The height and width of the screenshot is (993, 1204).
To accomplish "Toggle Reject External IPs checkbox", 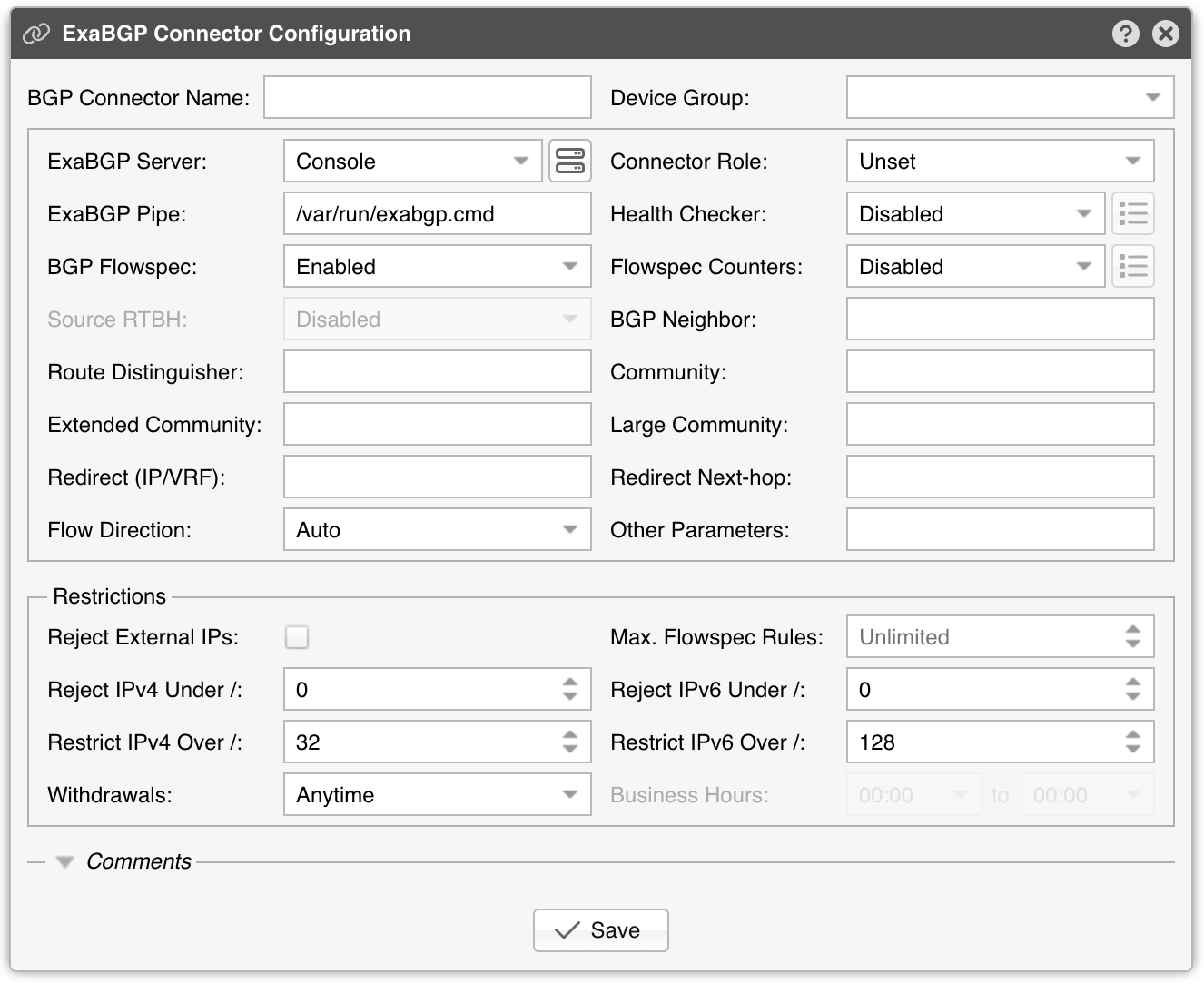I will [297, 637].
